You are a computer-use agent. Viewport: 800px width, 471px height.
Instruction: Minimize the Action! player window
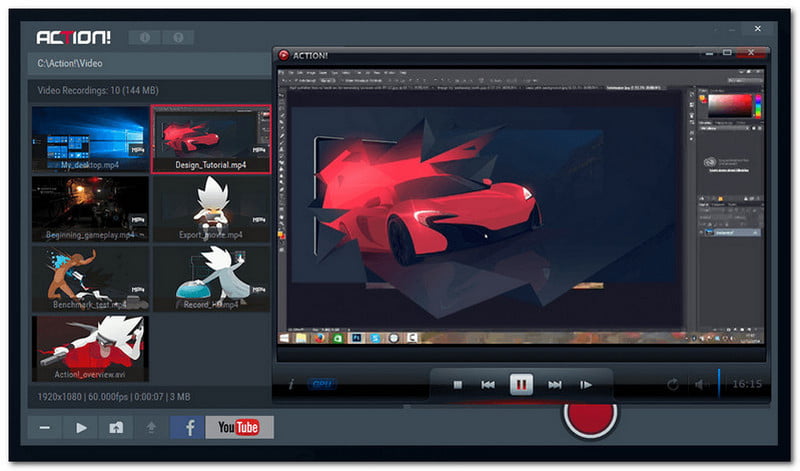709,53
